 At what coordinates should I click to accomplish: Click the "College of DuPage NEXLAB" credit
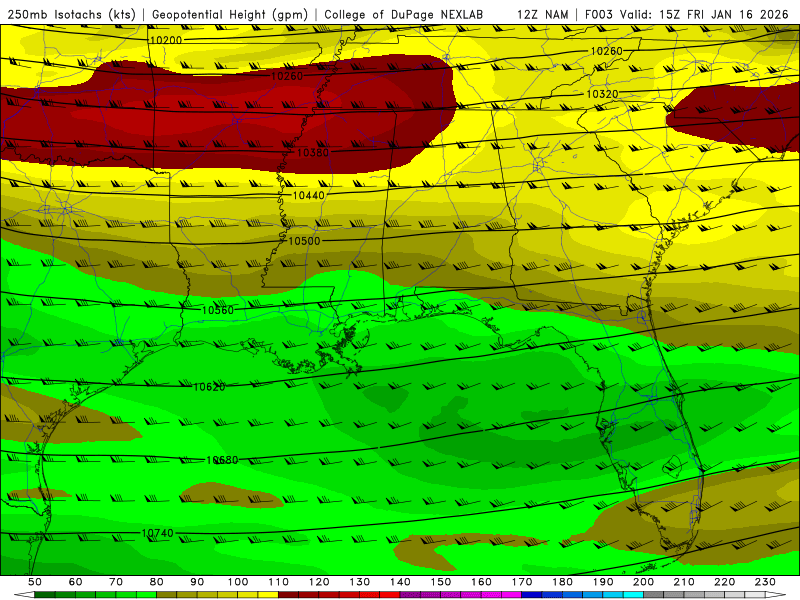tap(404, 14)
